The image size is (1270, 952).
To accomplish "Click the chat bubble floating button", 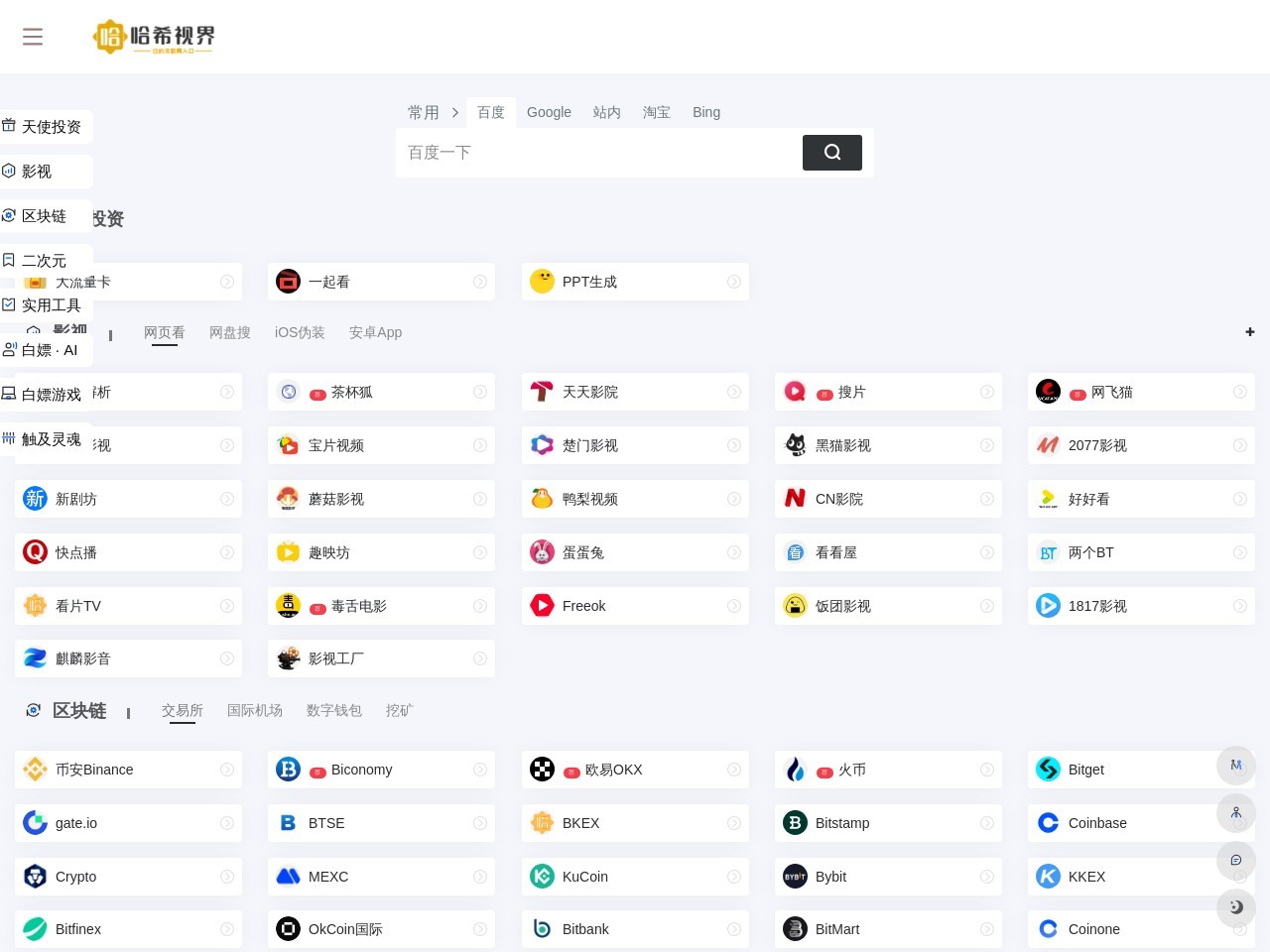I will [x=1235, y=860].
